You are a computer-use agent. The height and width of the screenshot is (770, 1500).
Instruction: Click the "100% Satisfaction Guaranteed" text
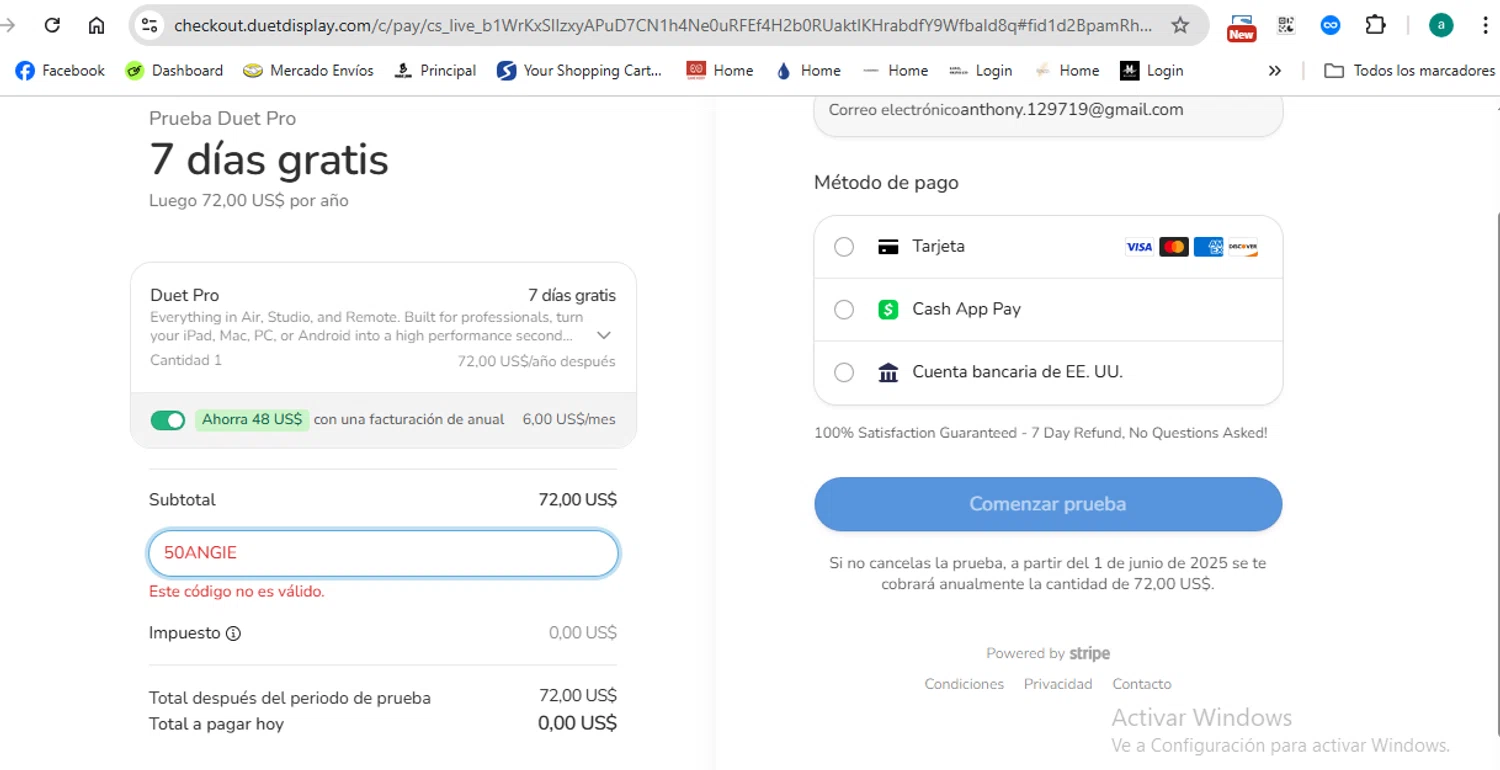pos(1041,433)
